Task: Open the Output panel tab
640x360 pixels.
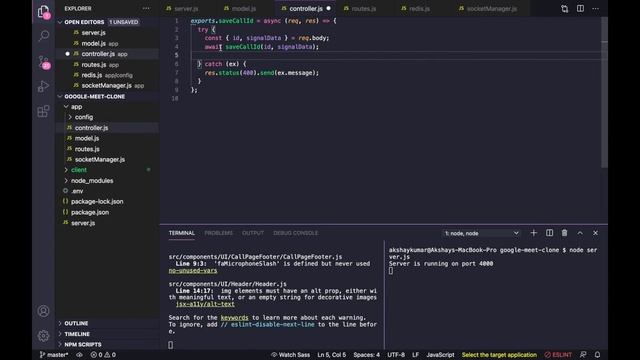Action: click(253, 233)
